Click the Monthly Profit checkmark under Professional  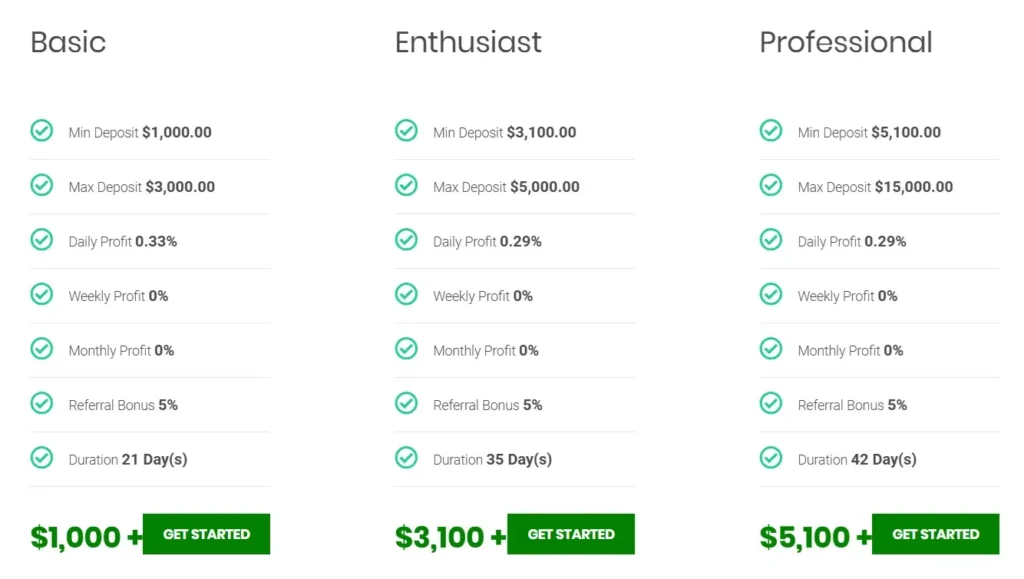(771, 349)
